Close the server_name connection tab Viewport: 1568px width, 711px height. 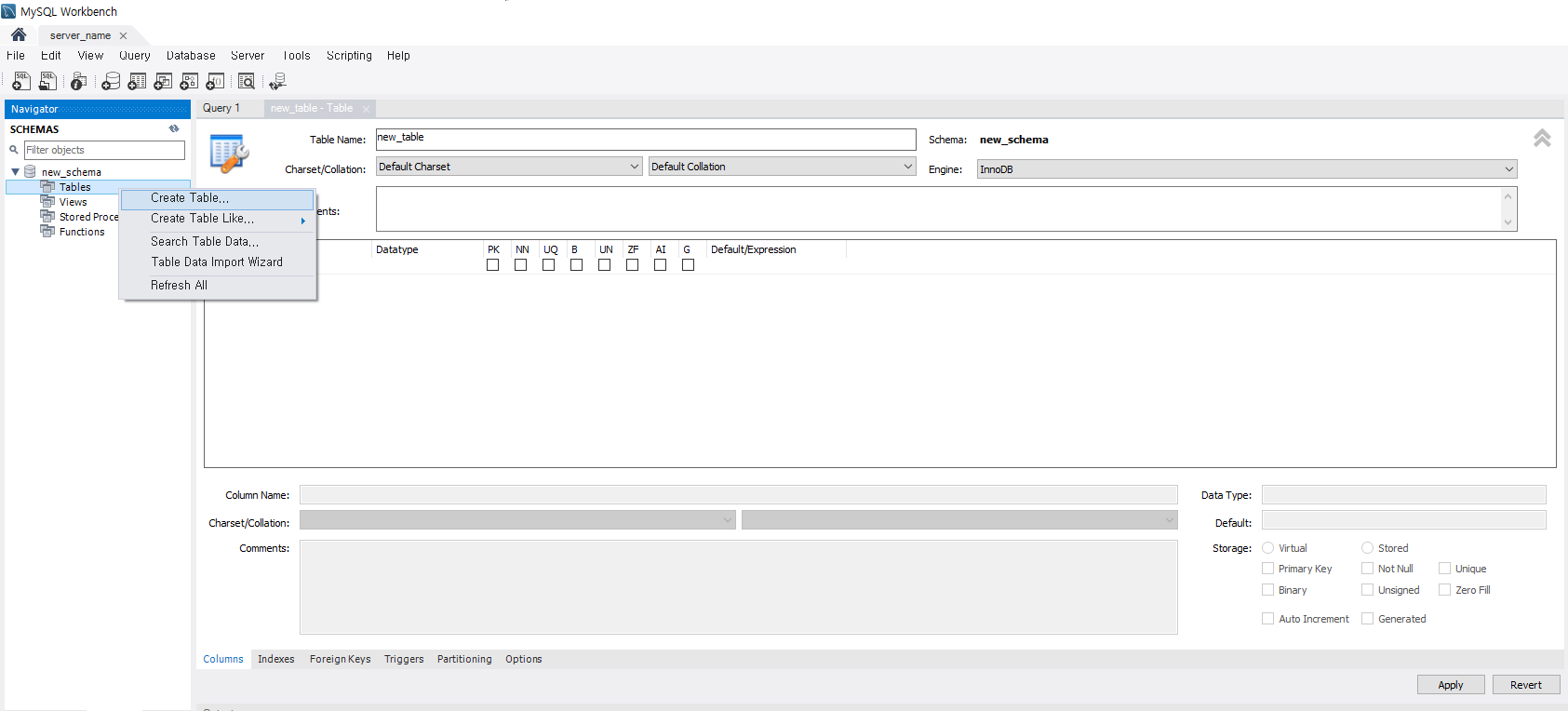[123, 35]
